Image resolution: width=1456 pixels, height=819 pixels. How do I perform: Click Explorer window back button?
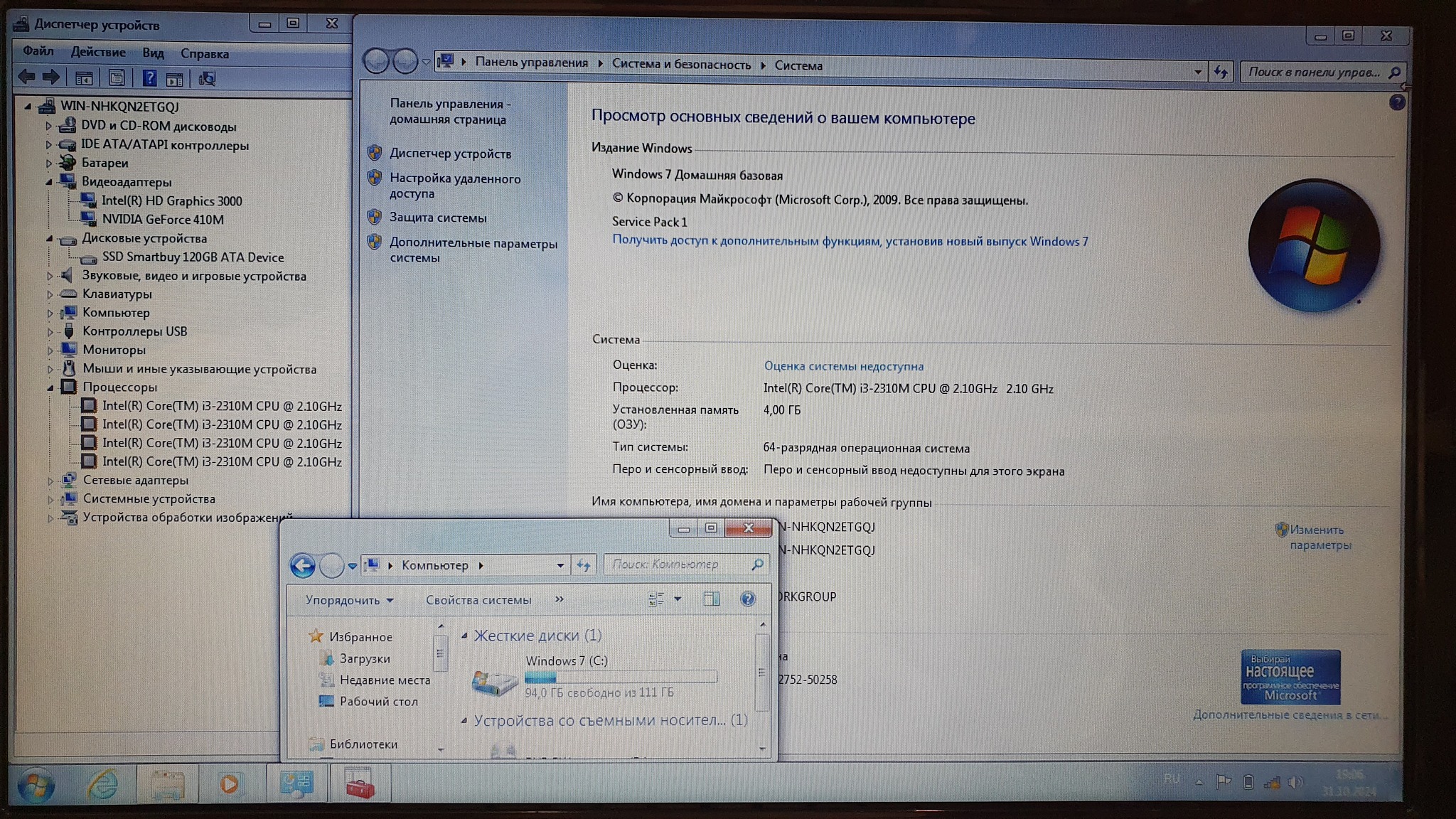pos(303,565)
